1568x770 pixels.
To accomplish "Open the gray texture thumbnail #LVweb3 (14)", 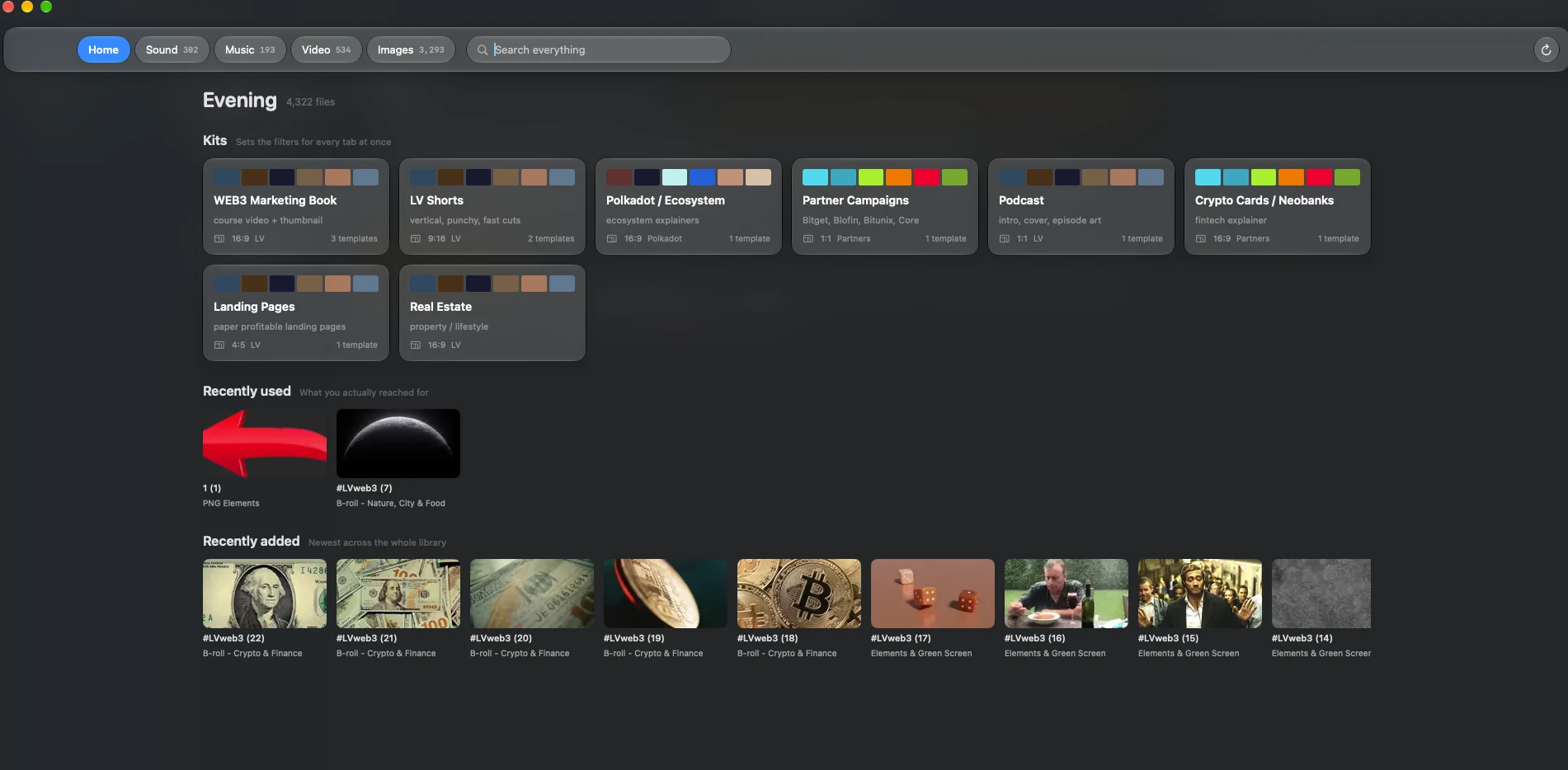I will (1321, 594).
